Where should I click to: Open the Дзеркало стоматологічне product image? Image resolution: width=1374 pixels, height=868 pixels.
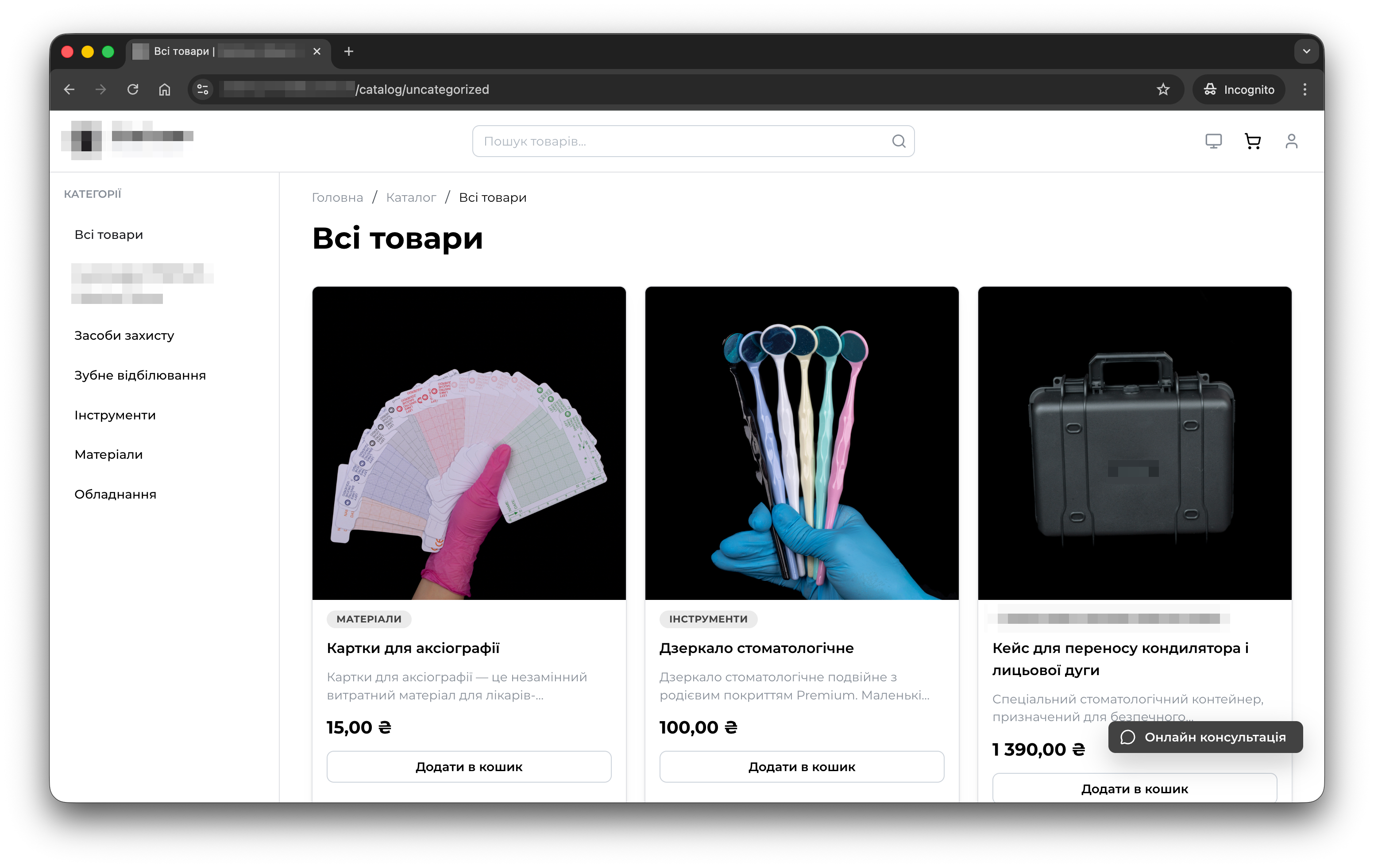pyautogui.click(x=801, y=442)
